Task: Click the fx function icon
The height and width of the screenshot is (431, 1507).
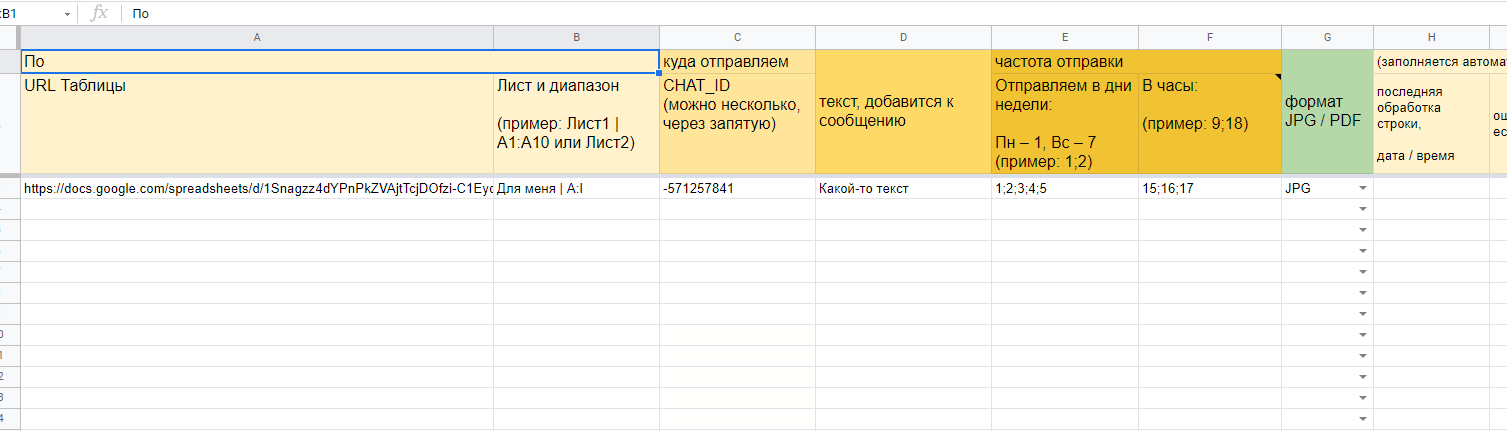Action: coord(99,13)
